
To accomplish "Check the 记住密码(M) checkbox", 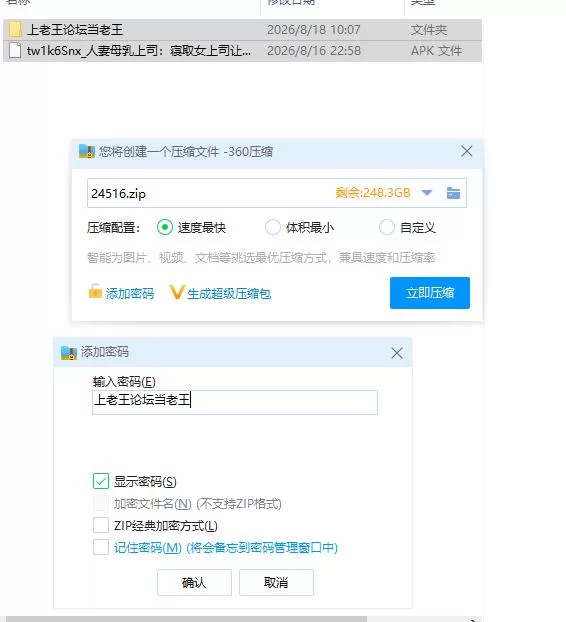I will click(101, 547).
